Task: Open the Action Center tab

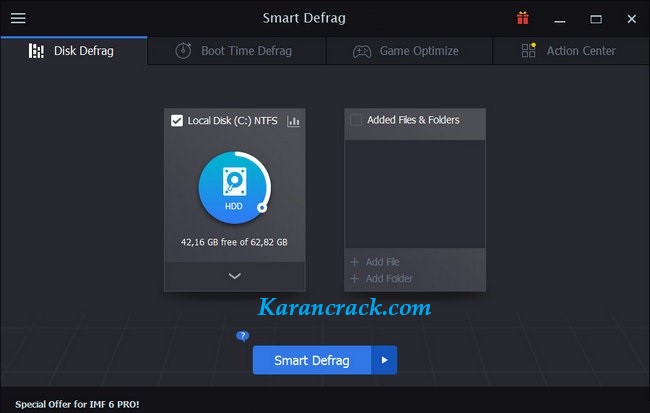Action: pos(571,51)
